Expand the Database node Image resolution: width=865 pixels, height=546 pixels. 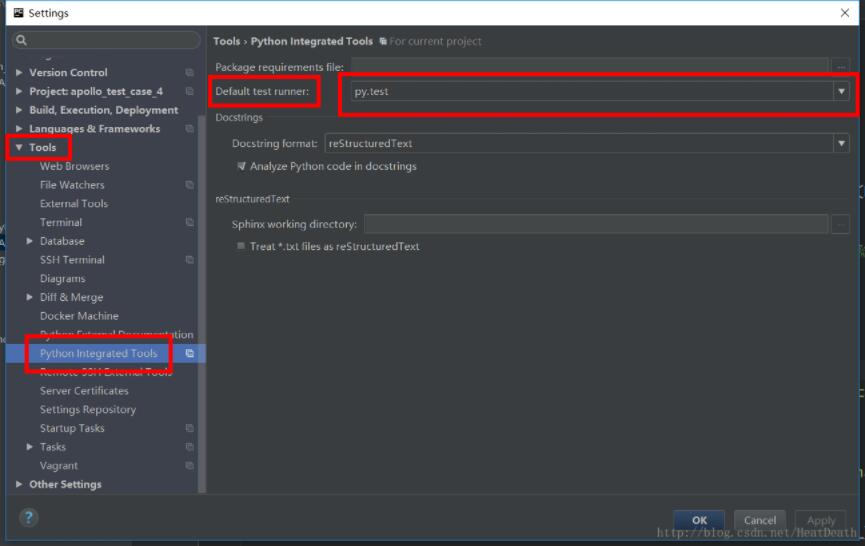[x=30, y=241]
